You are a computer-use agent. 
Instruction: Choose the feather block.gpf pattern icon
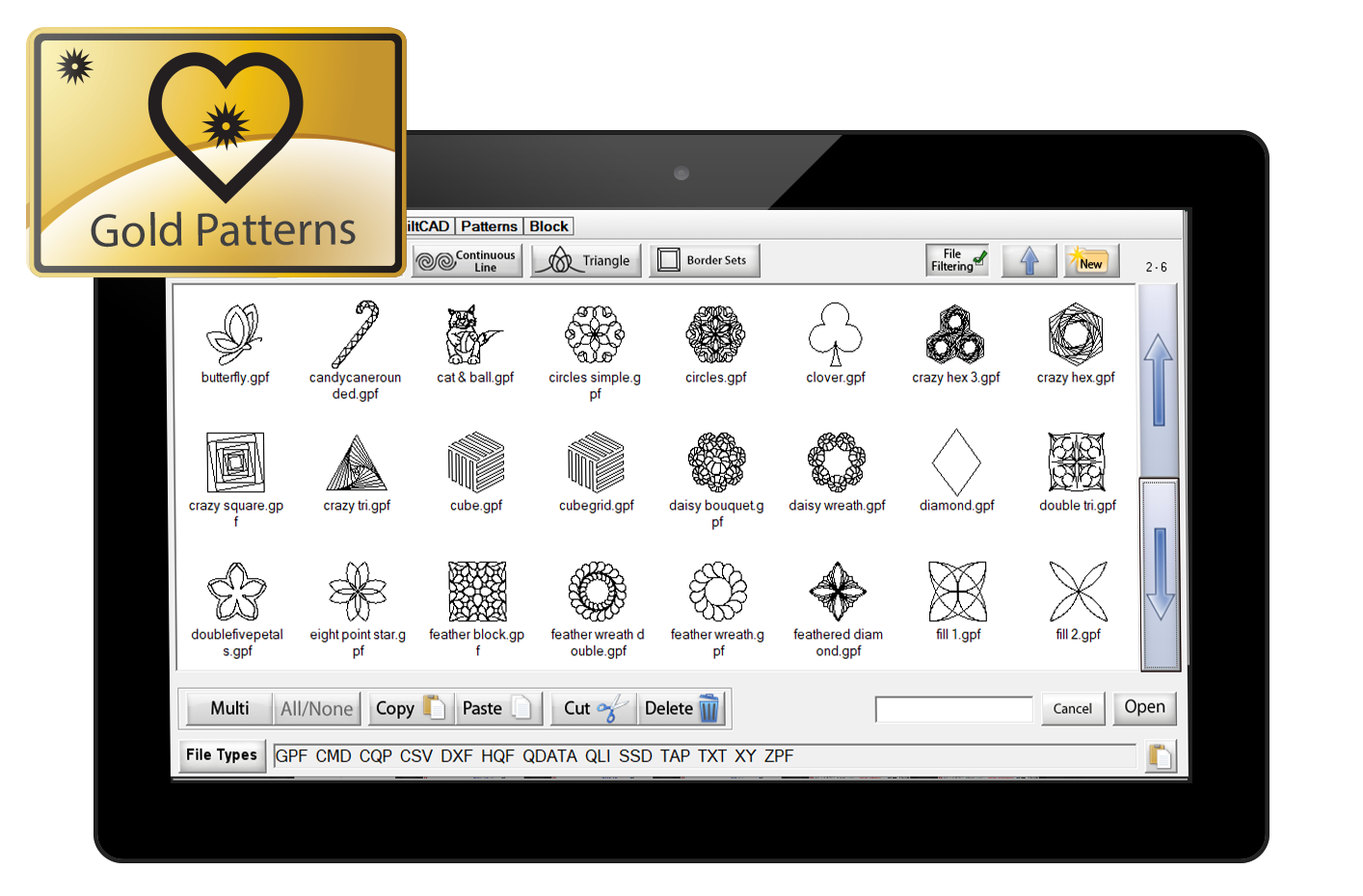point(477,592)
